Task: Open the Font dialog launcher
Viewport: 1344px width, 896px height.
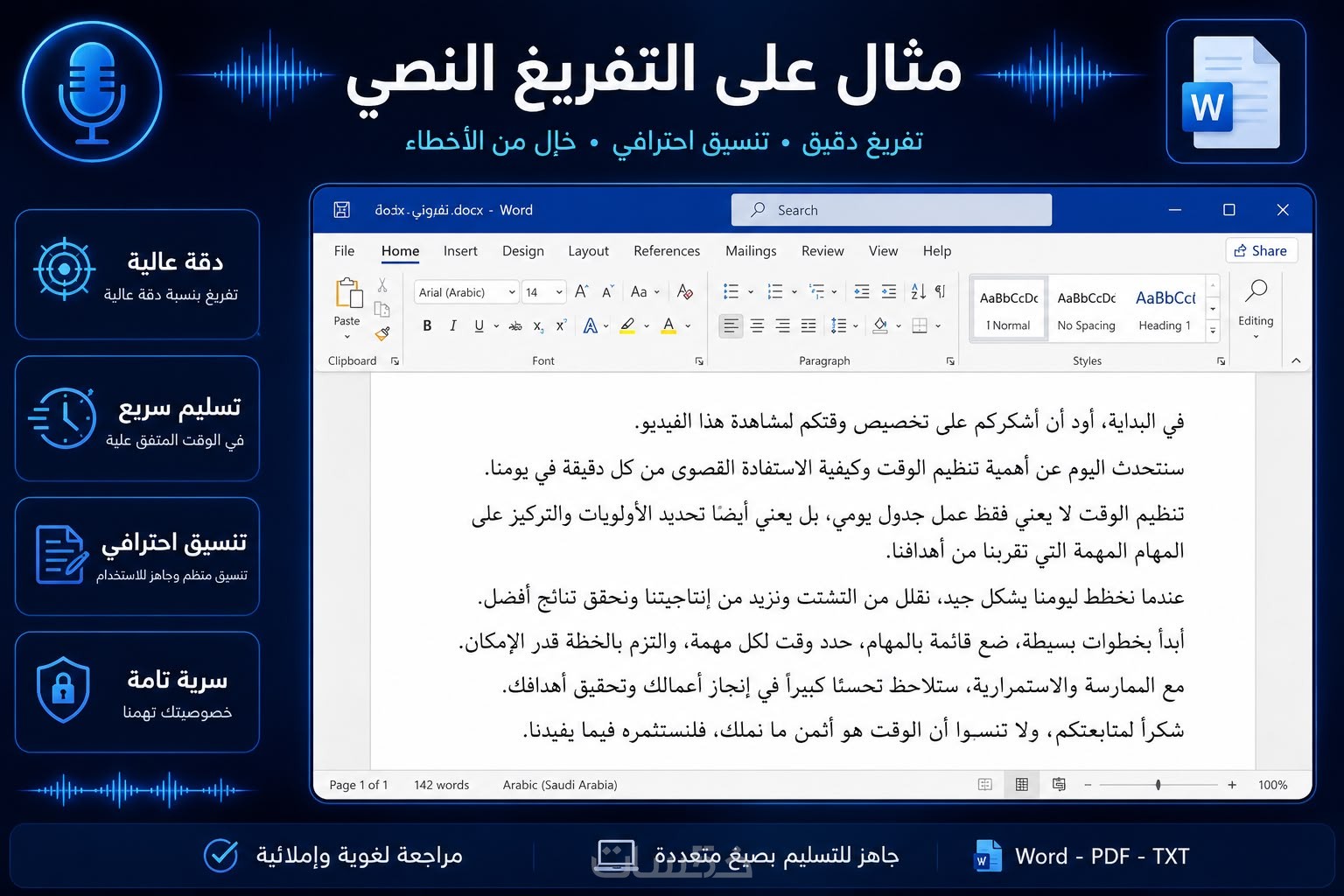Action: (x=699, y=360)
